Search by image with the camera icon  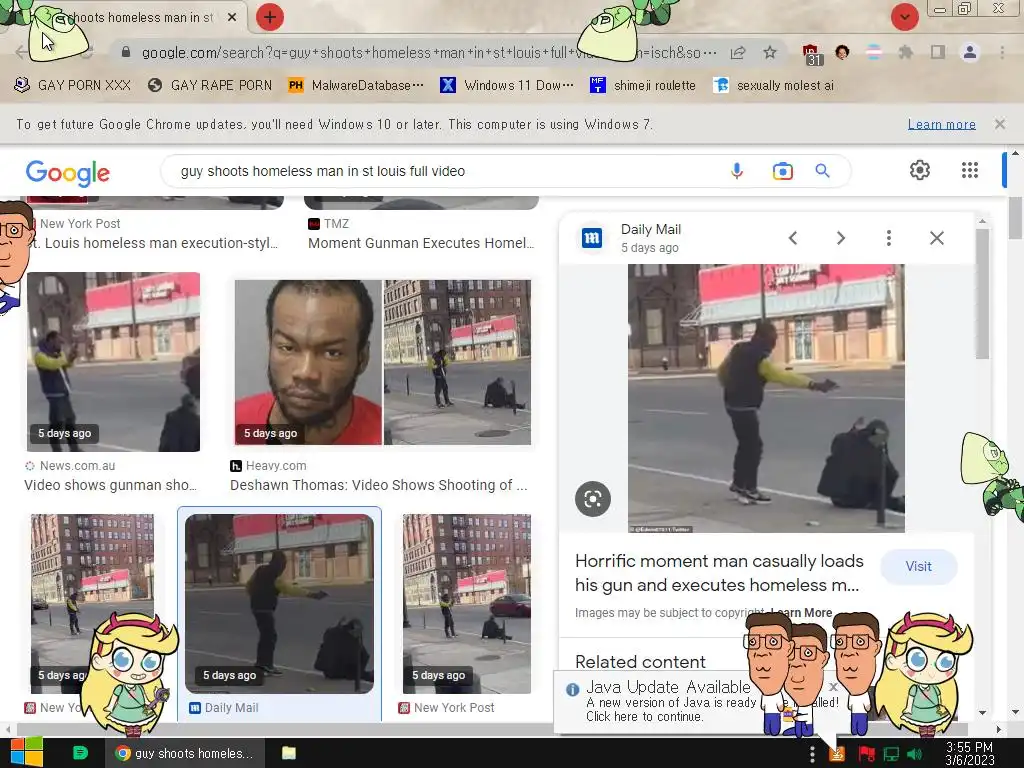(x=782, y=171)
